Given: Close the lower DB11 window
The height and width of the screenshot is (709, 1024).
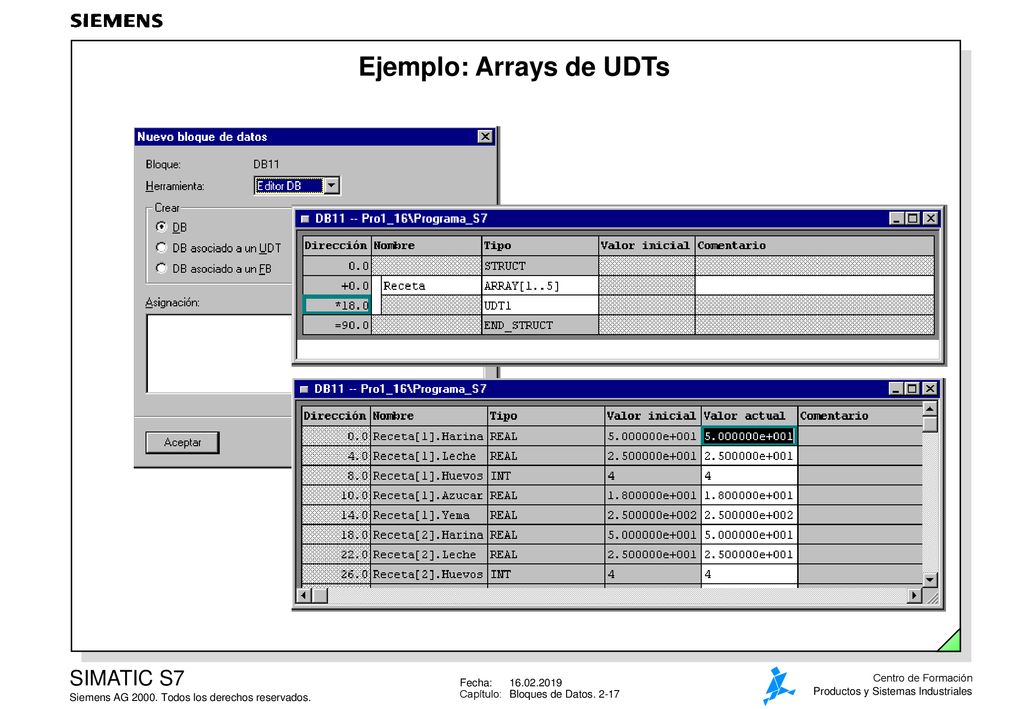Looking at the screenshot, I should click(929, 389).
